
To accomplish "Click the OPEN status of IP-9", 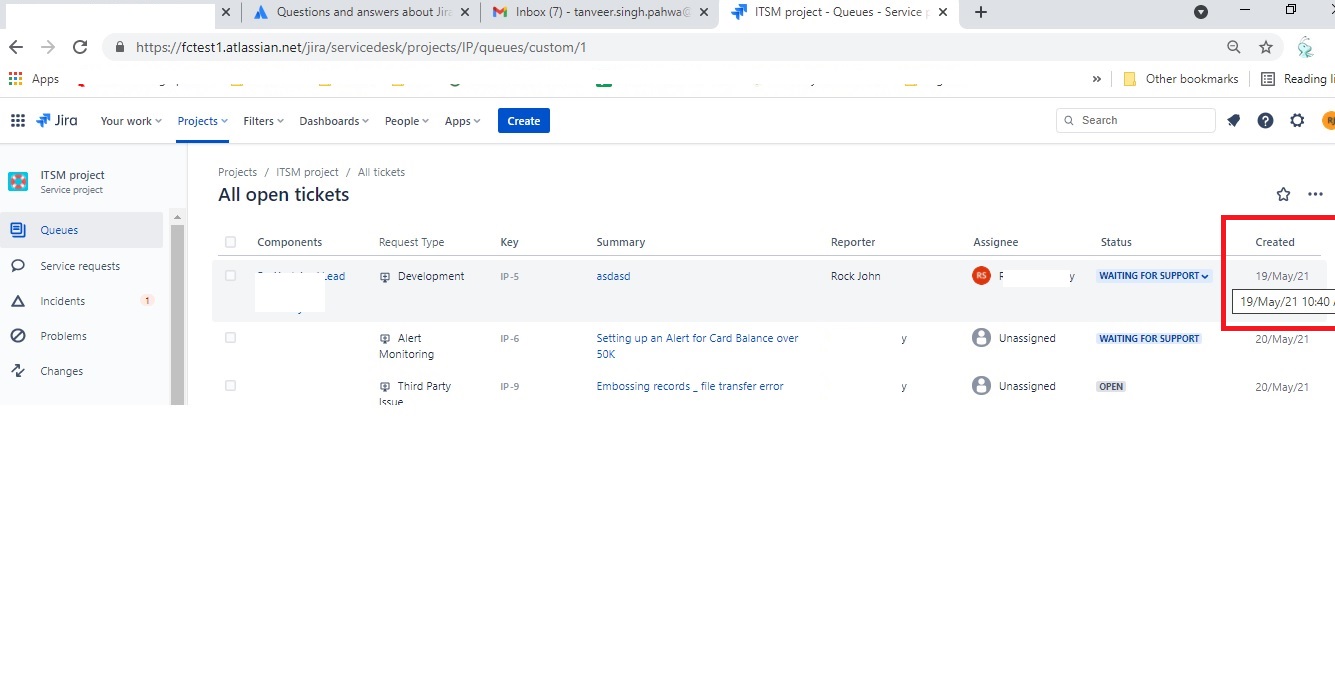I will tap(1111, 386).
